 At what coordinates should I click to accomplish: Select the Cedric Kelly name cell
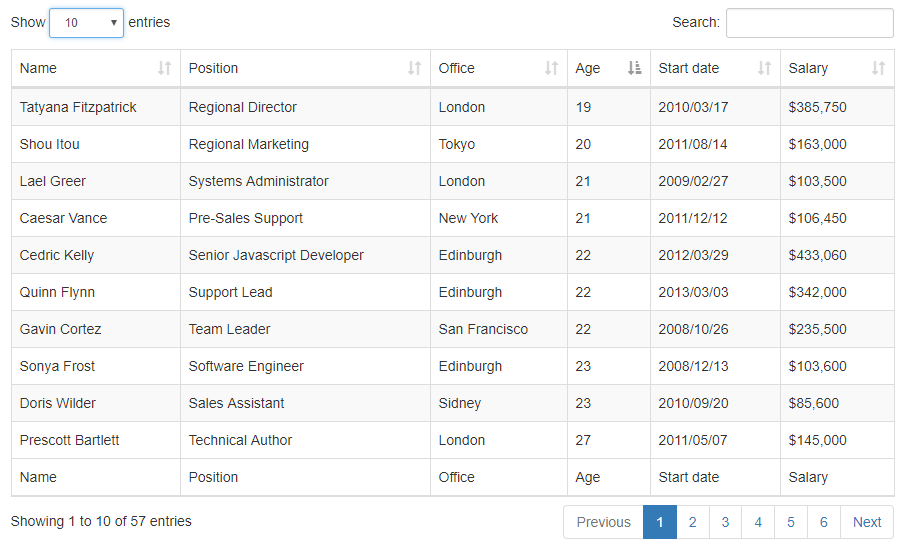tap(96, 255)
